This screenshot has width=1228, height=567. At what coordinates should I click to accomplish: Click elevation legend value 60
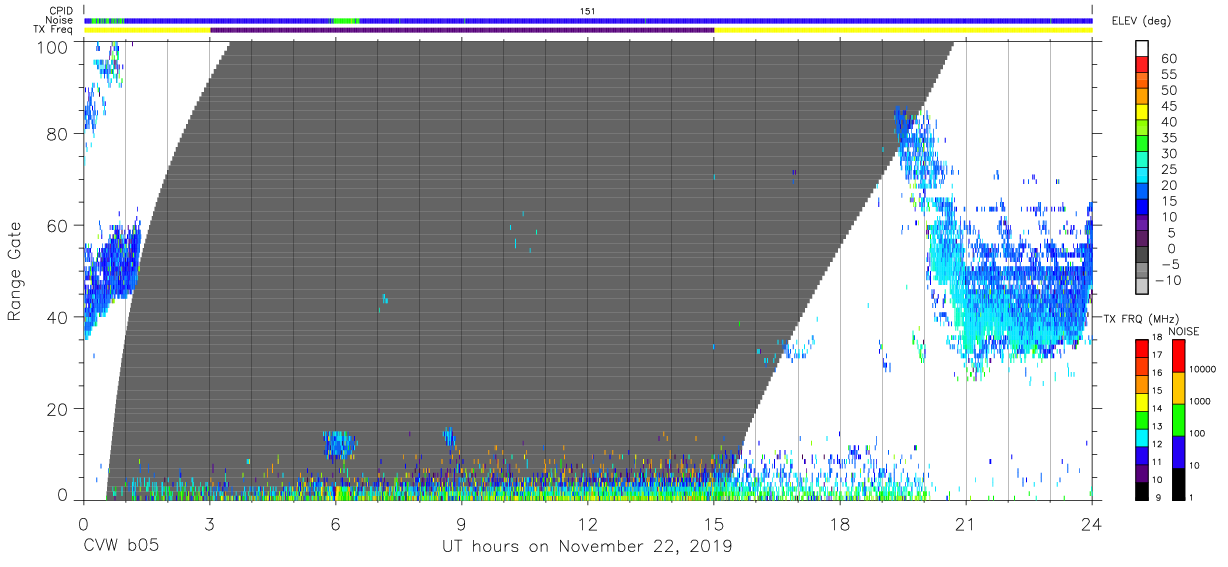(x=1168, y=59)
